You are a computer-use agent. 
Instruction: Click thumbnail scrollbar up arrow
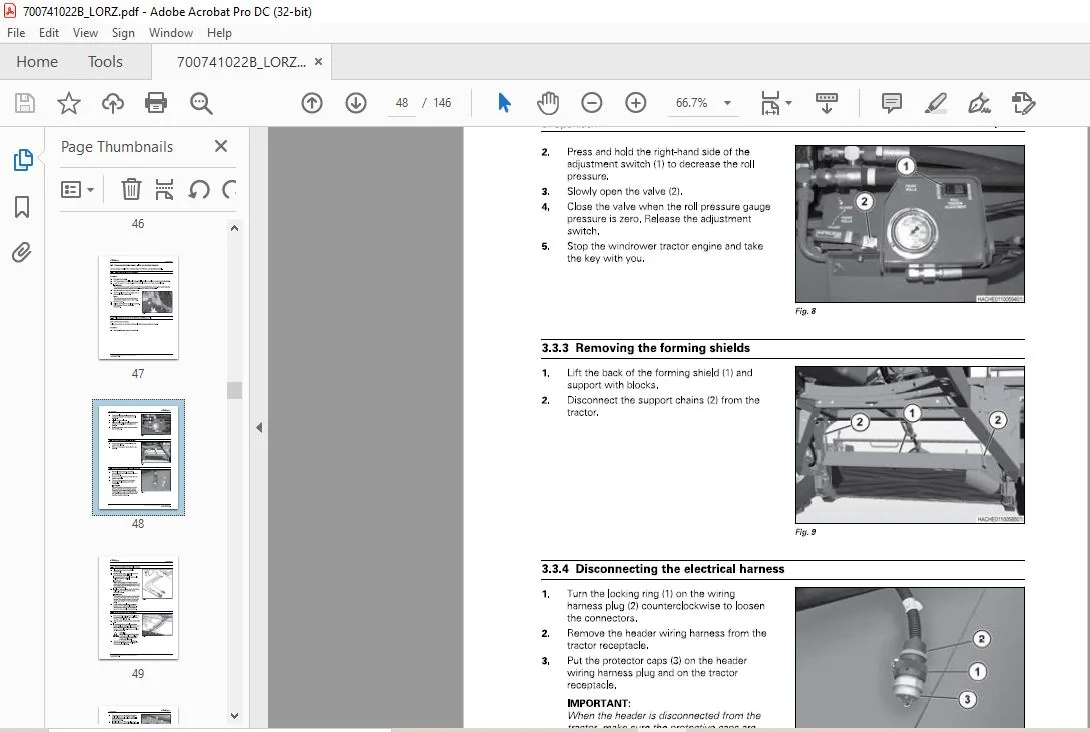tap(234, 228)
